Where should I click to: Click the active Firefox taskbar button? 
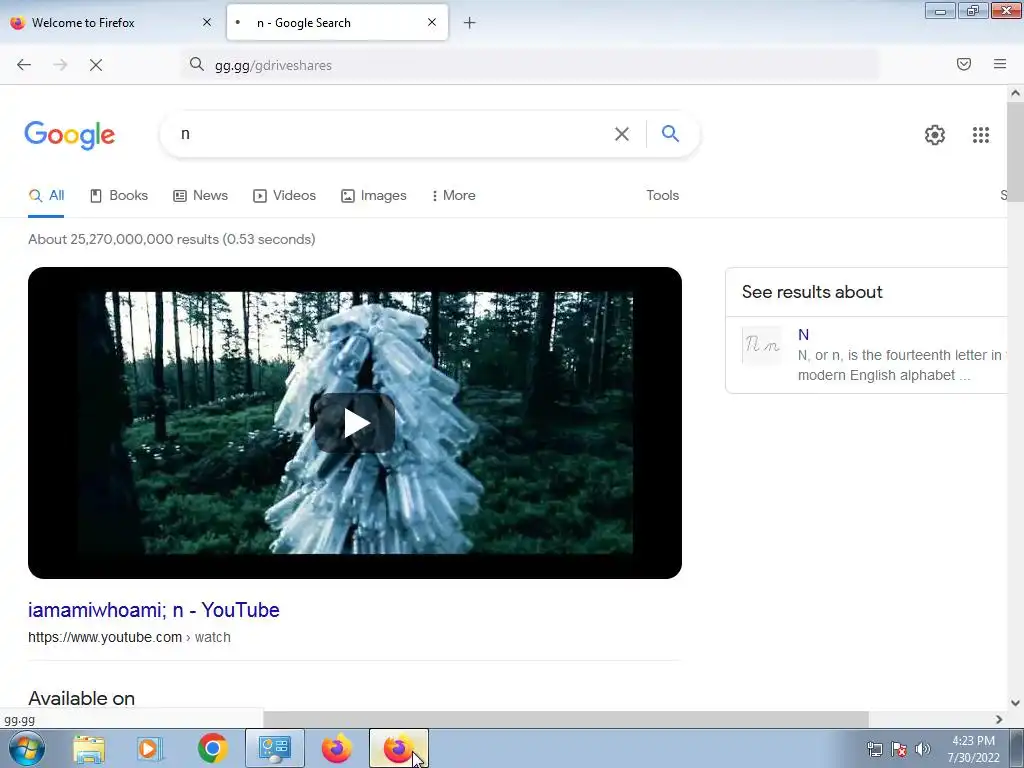point(399,748)
